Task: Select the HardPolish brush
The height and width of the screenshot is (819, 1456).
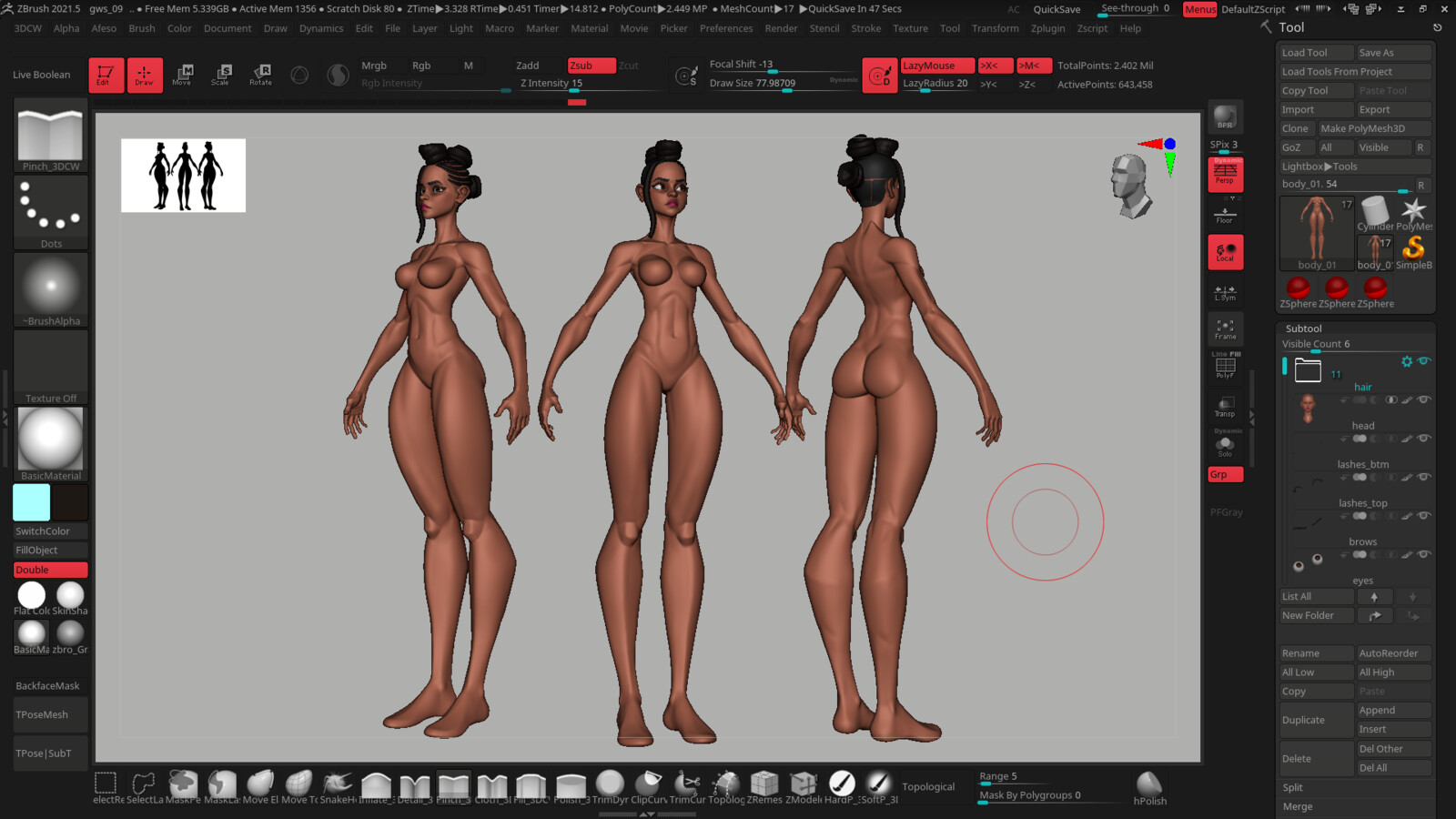Action: click(x=843, y=787)
